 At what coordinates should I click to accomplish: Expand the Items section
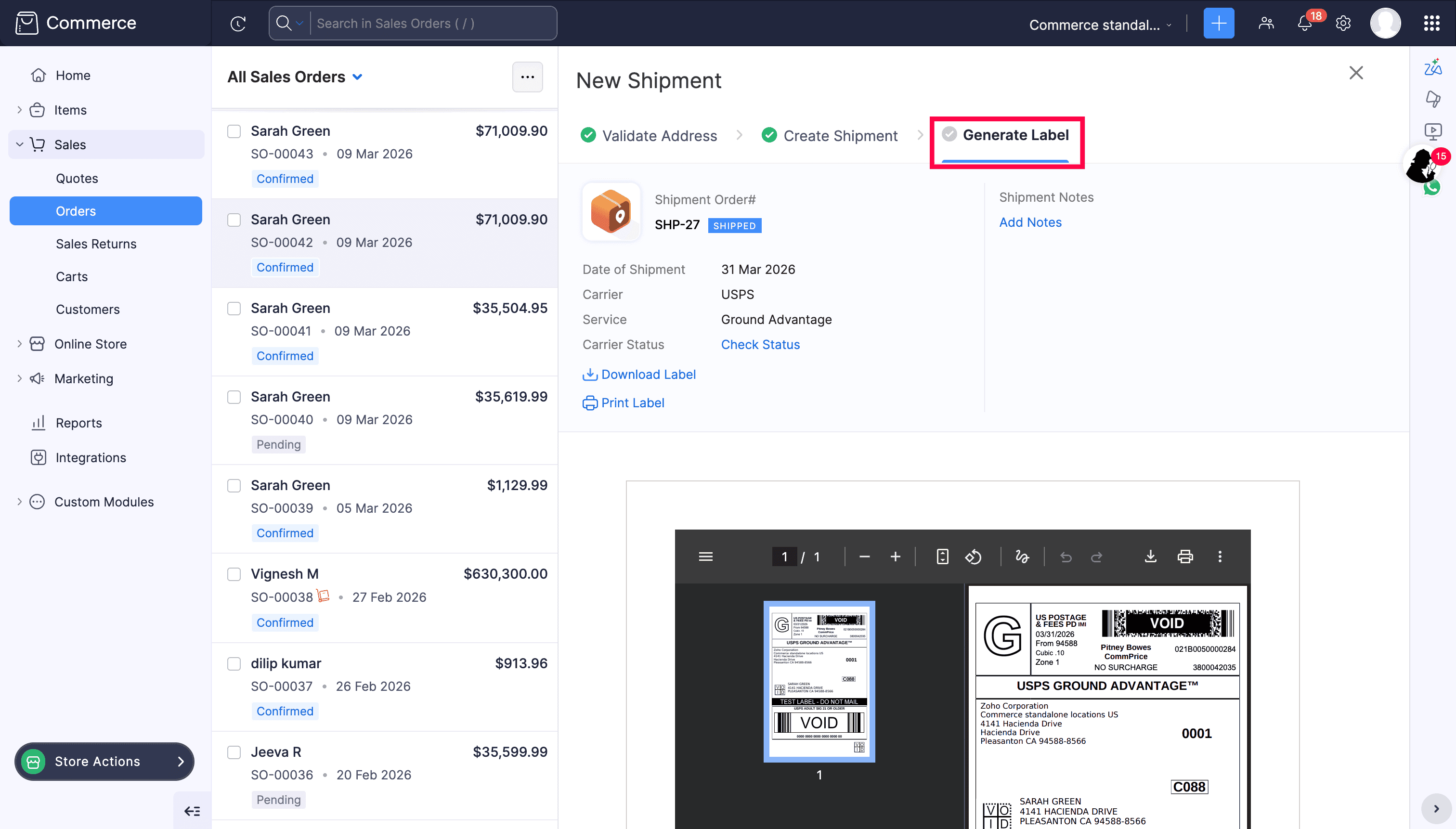[19, 110]
